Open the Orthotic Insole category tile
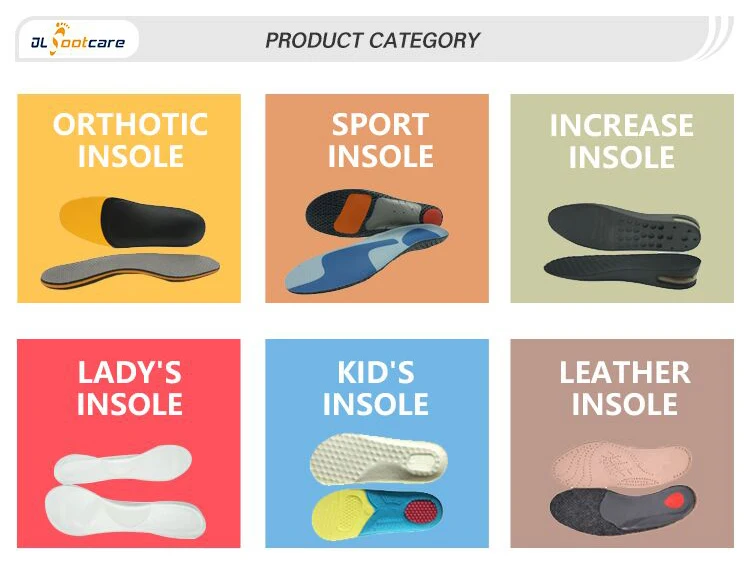750x565 pixels. [129, 198]
